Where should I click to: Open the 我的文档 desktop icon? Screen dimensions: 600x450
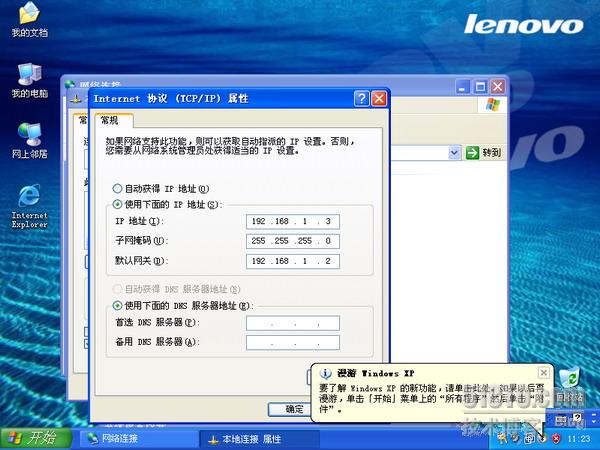29,20
